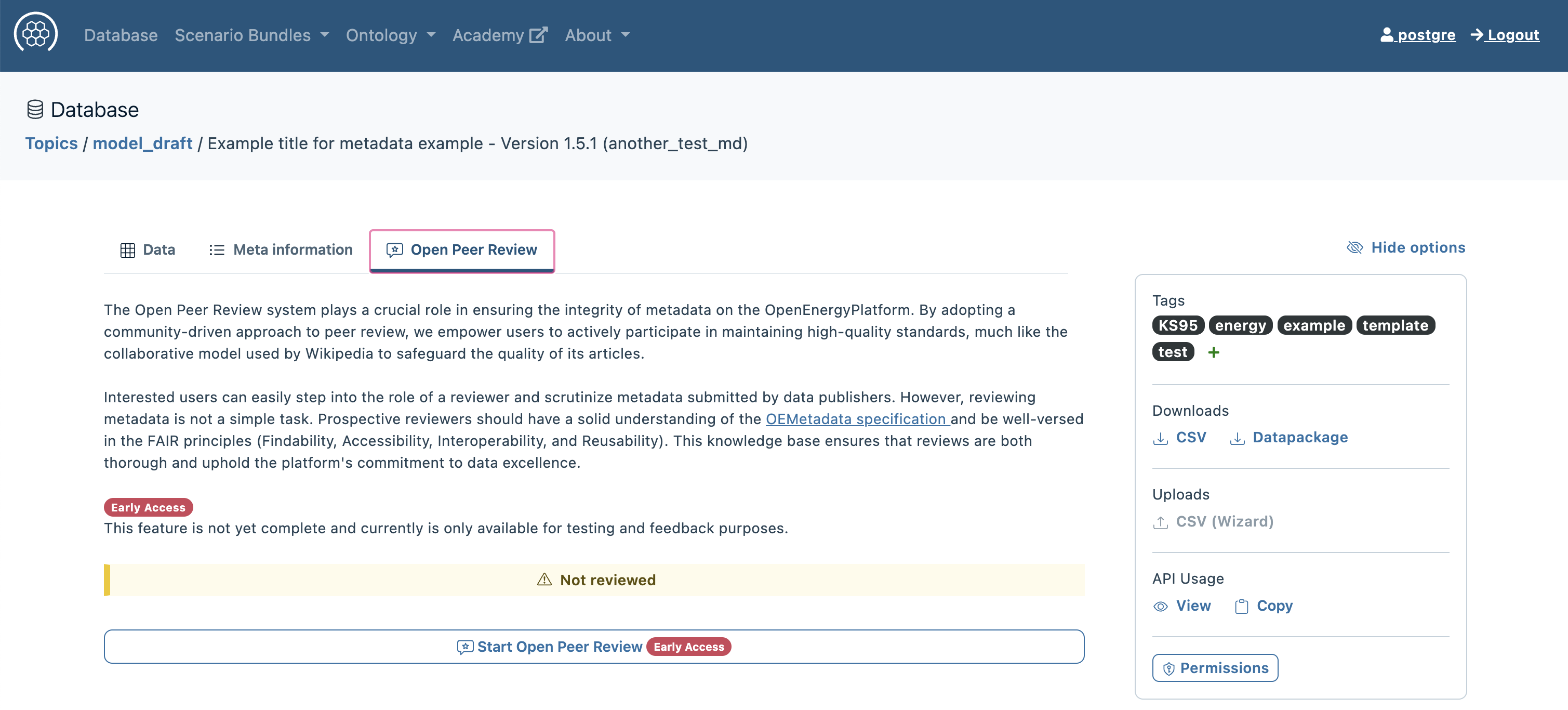1568x710 pixels.
Task: Go to model_draft breadcrumb link
Action: 142,143
